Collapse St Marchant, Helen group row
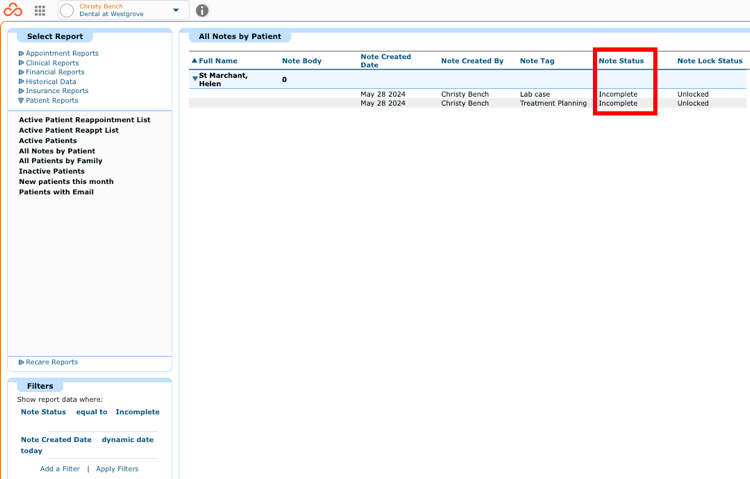 pos(195,78)
